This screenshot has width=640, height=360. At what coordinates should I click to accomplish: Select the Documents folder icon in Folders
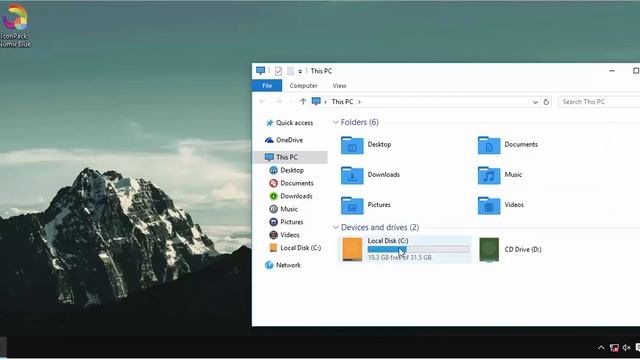[x=489, y=145]
